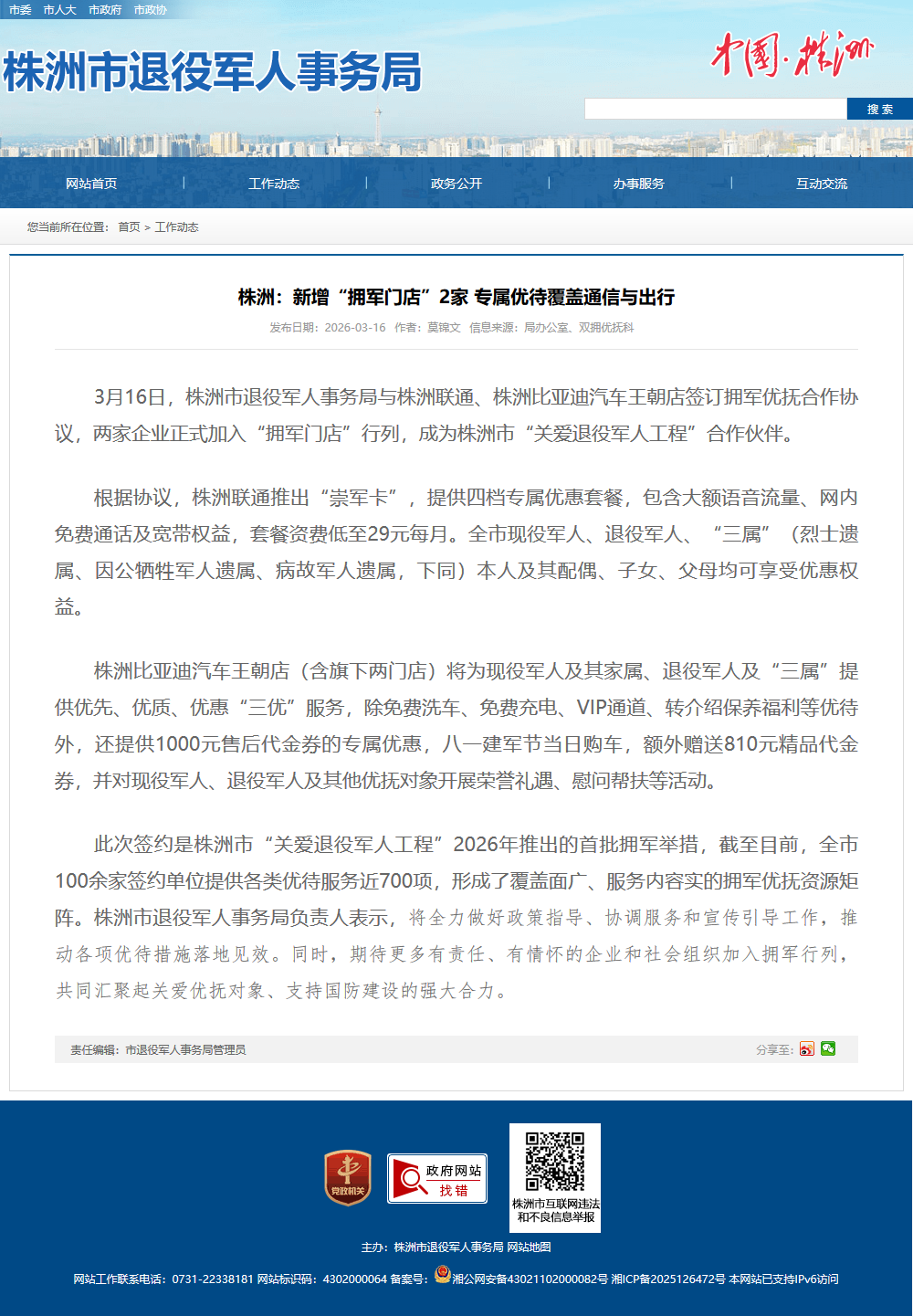This screenshot has width=913, height=1316.
Task: Click the 中国·株洲 calligraphy logo
Action: (x=792, y=55)
